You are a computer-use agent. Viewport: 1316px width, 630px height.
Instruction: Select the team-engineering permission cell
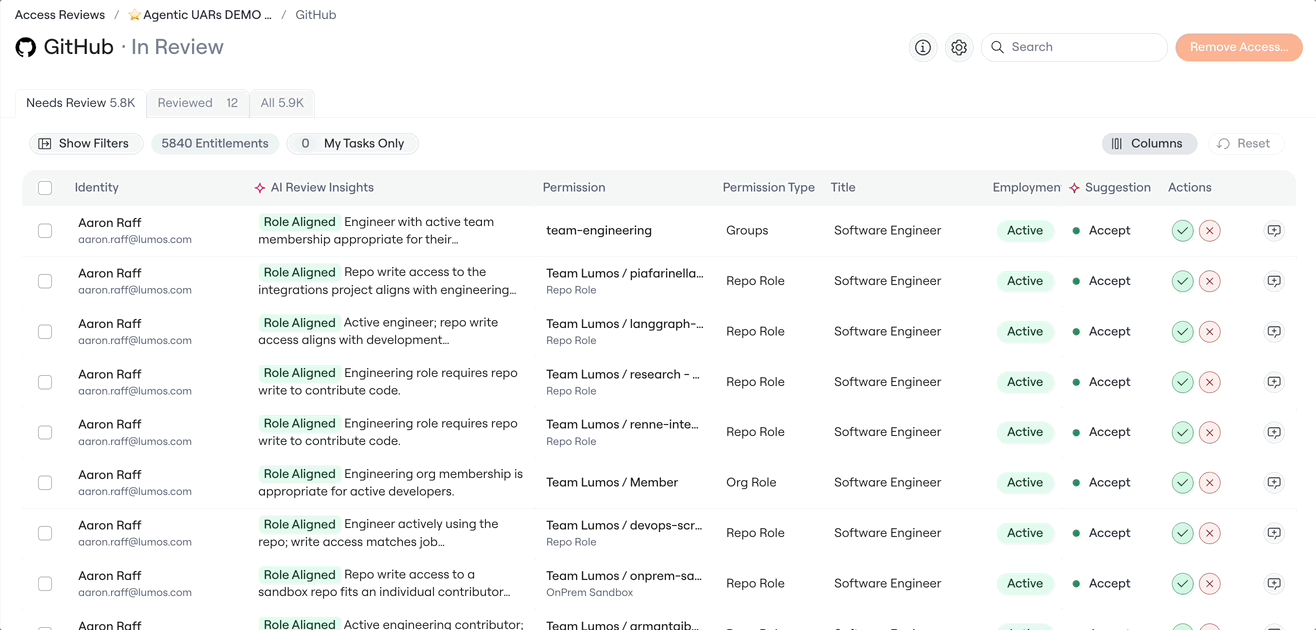point(599,231)
